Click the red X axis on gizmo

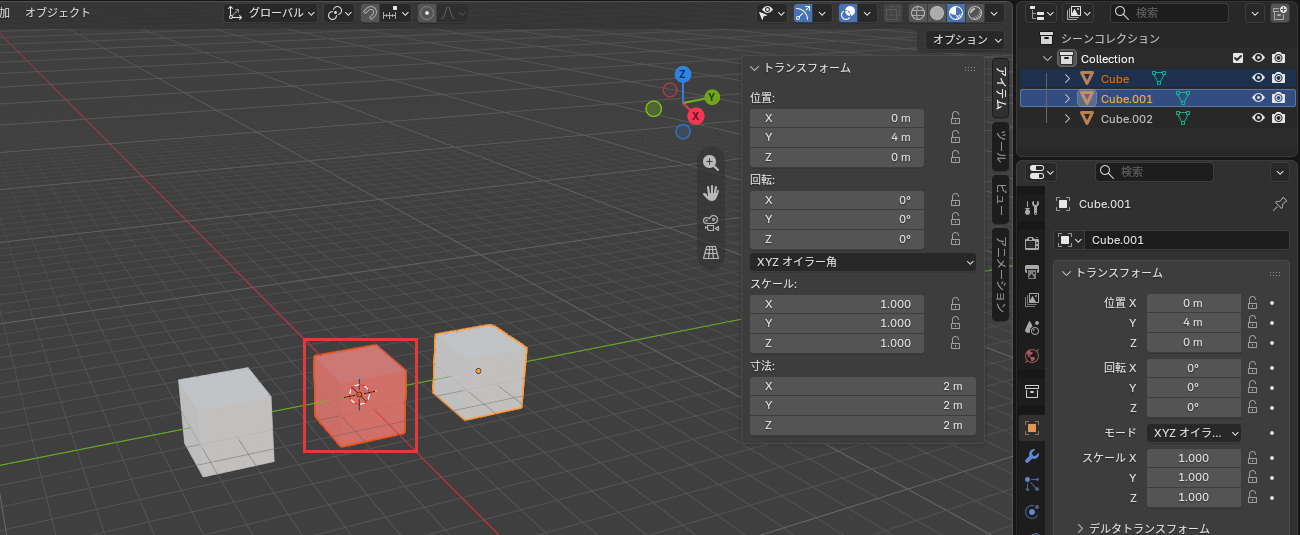(x=696, y=116)
